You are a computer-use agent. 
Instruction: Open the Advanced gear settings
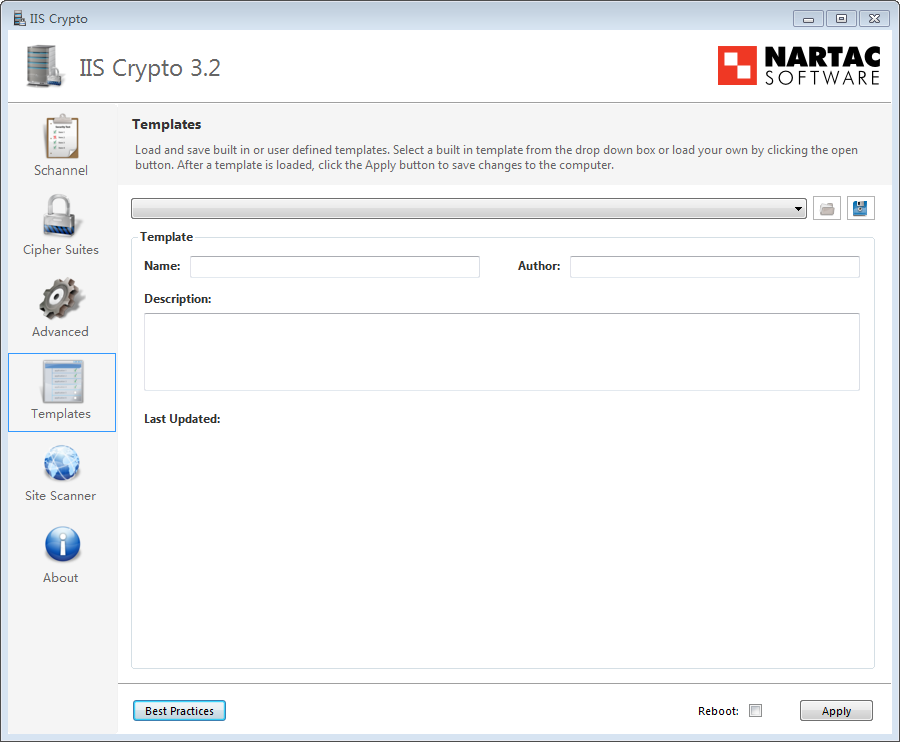(x=61, y=308)
